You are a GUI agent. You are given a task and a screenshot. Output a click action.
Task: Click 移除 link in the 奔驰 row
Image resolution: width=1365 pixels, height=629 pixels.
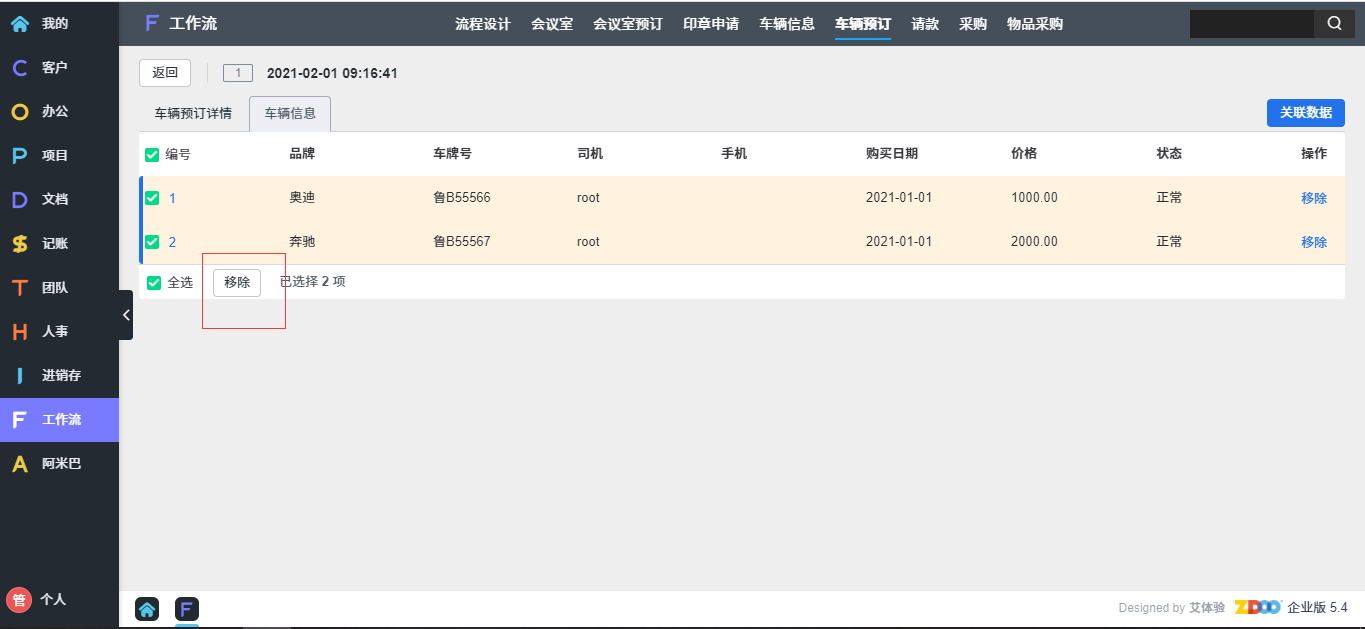point(1313,242)
